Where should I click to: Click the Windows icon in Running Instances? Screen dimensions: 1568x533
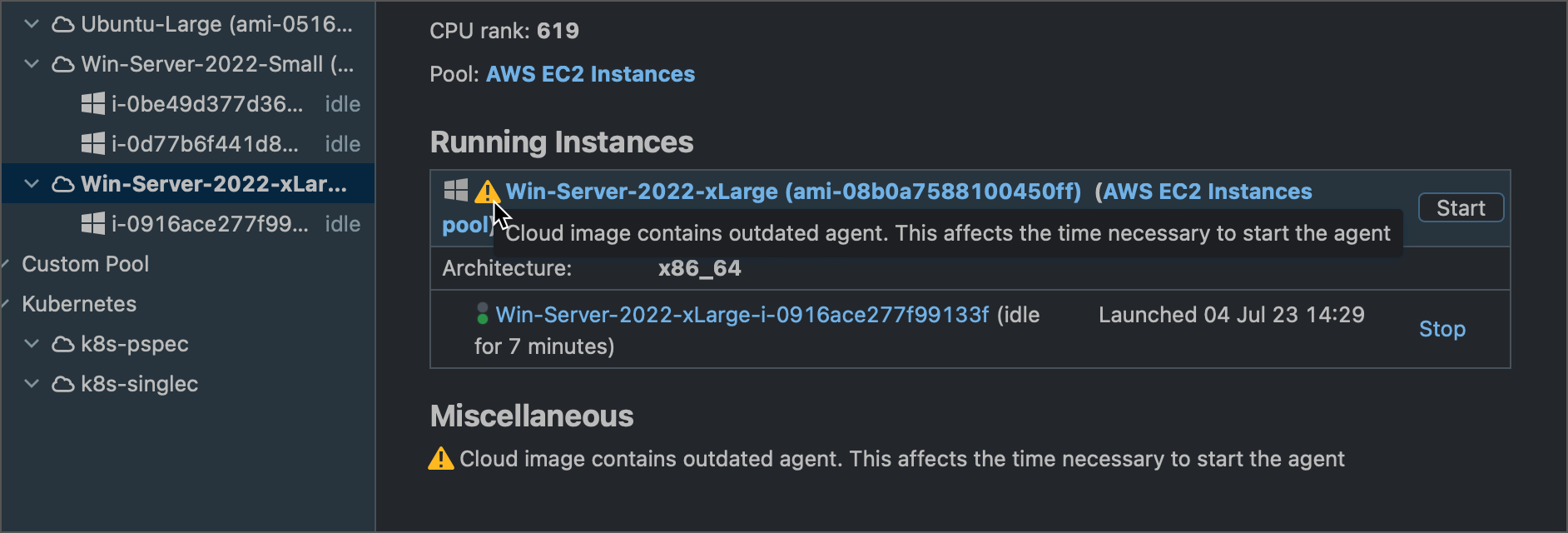click(454, 191)
